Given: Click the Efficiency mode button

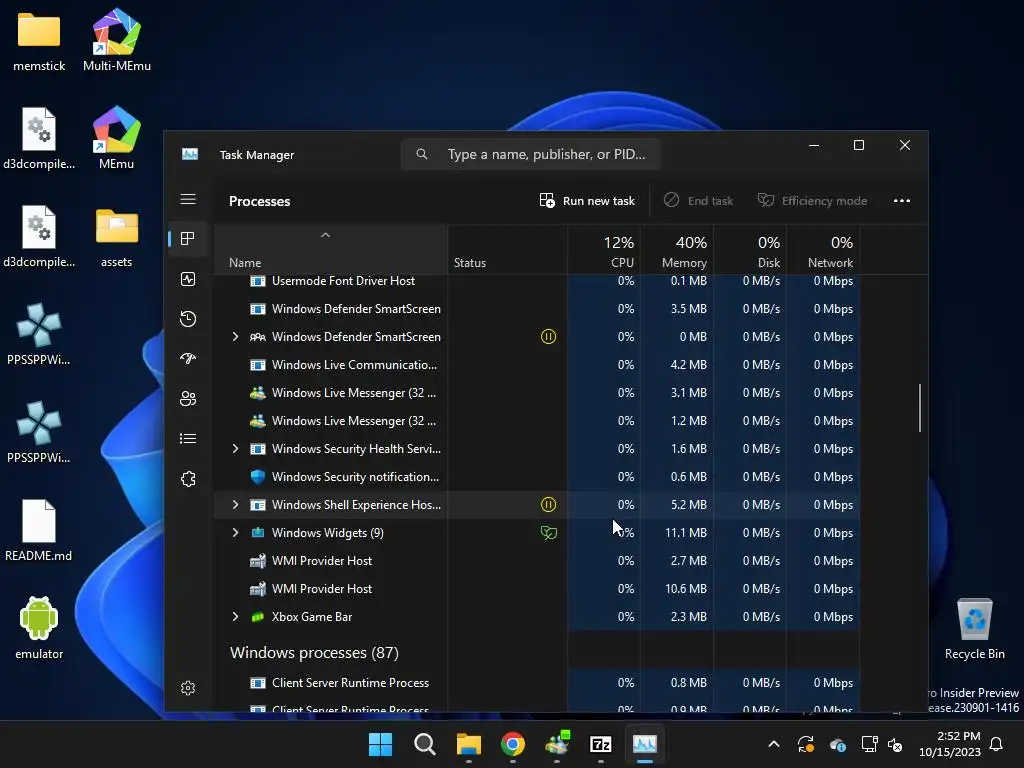Looking at the screenshot, I should pos(812,200).
